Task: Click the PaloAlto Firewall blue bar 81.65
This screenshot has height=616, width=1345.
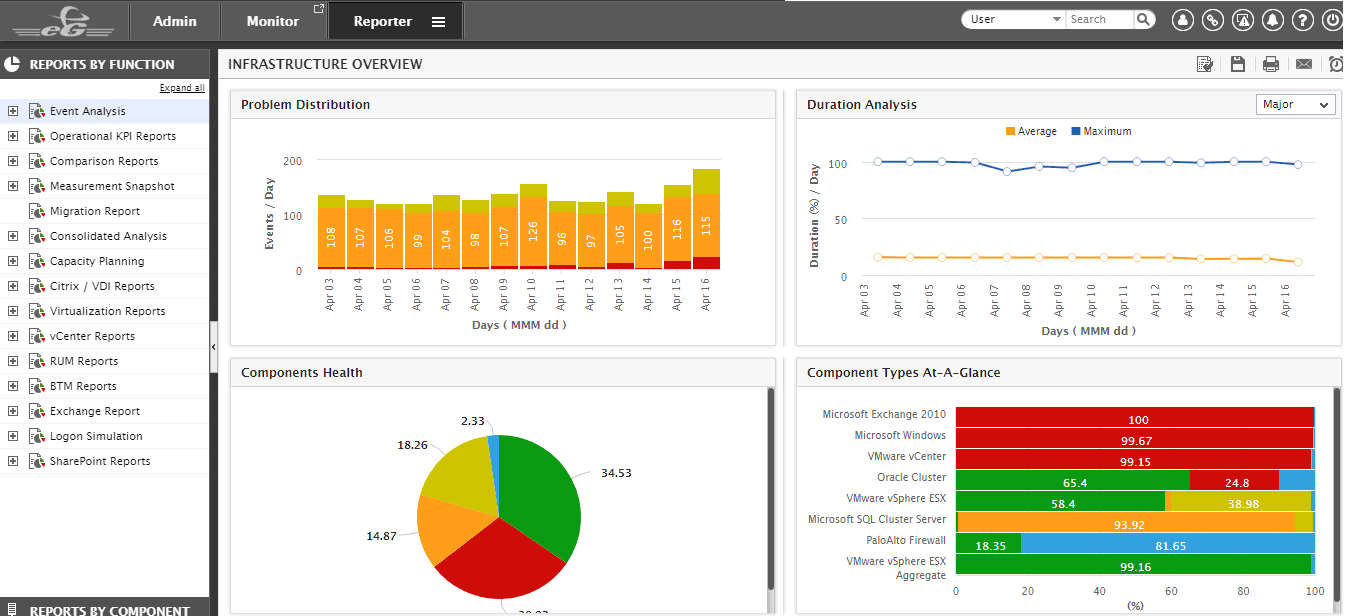Action: tap(1168, 545)
